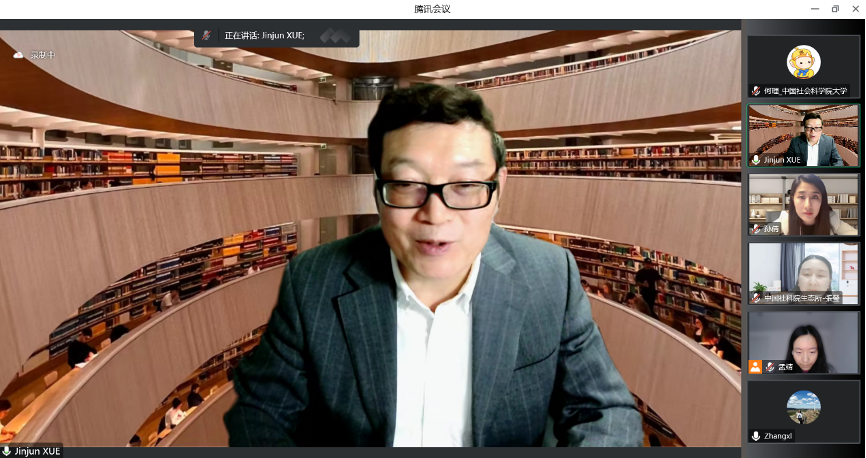Click the cartoon avatar of first participant
This screenshot has height=458, width=866.
pyautogui.click(x=803, y=61)
